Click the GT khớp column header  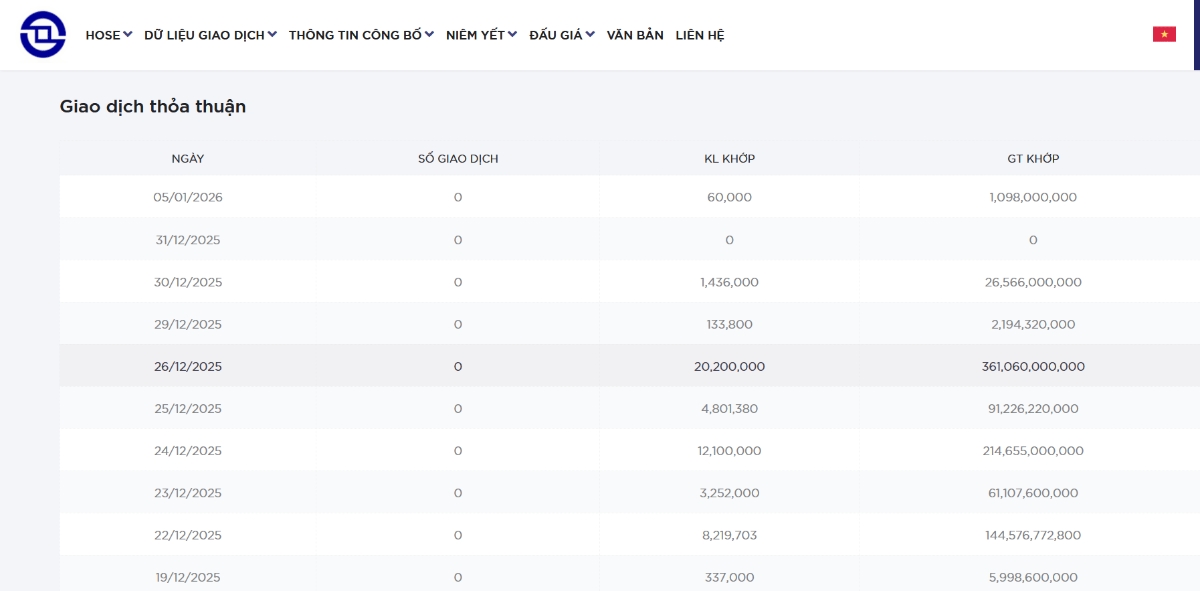pos(1033,158)
